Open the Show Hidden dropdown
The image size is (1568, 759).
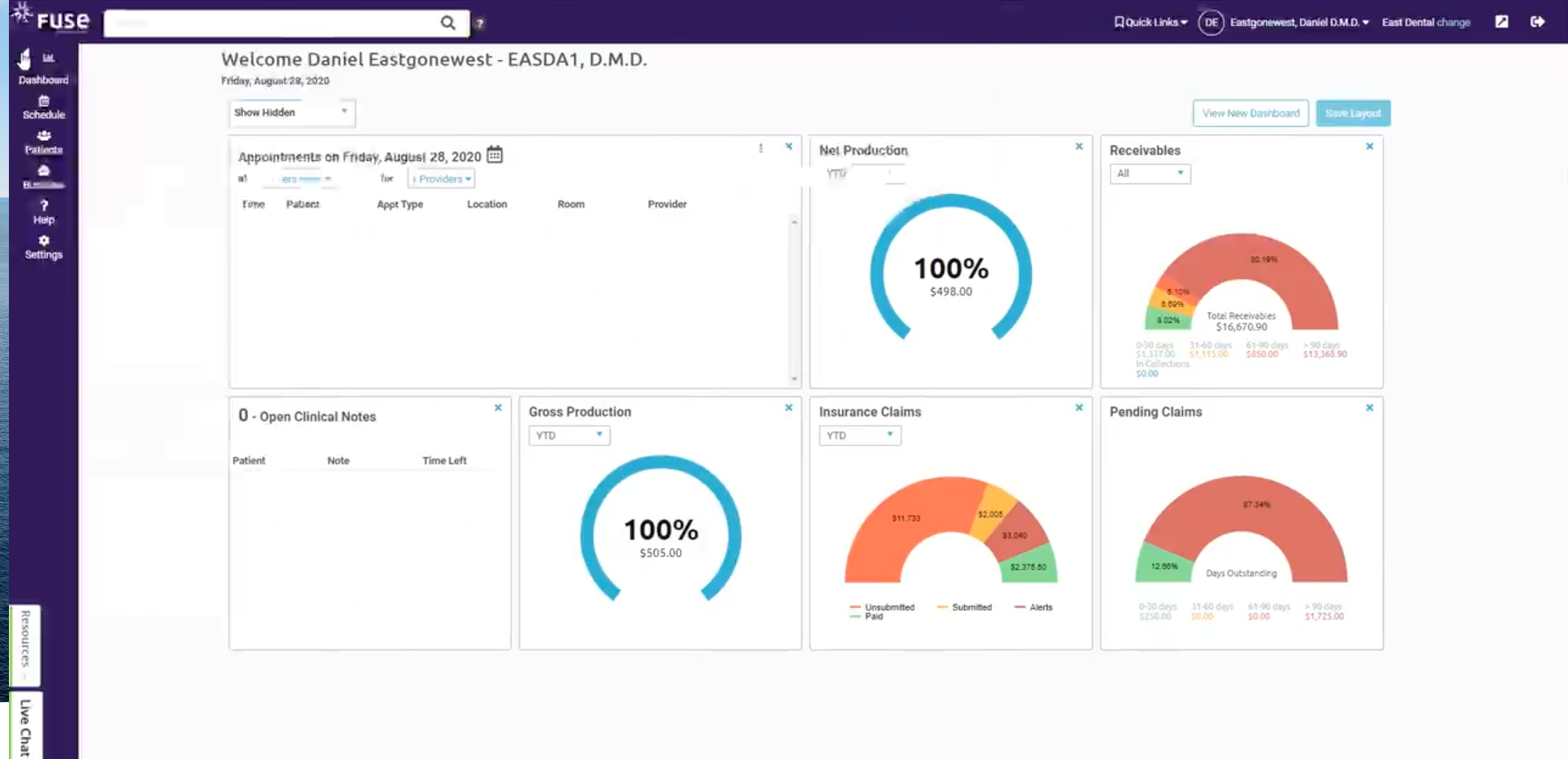click(292, 112)
